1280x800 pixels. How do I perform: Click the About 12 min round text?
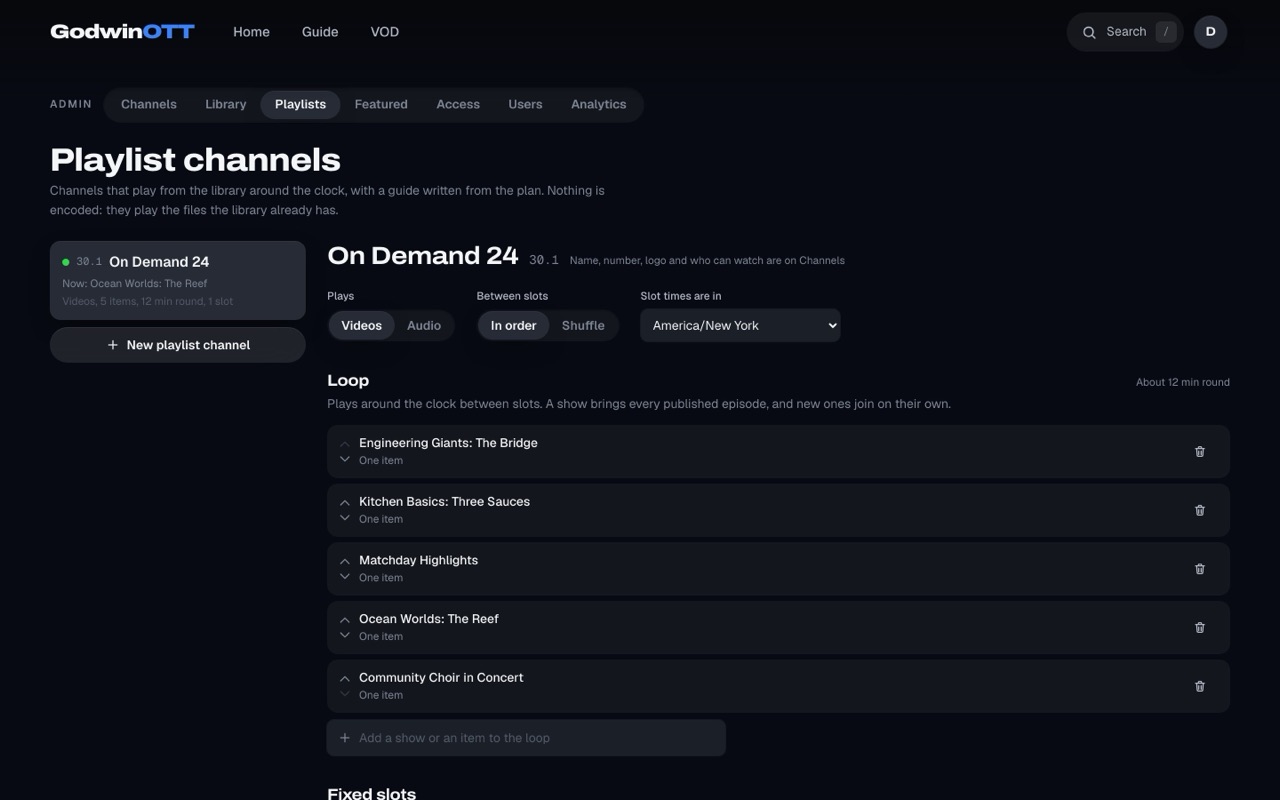tap(1183, 382)
